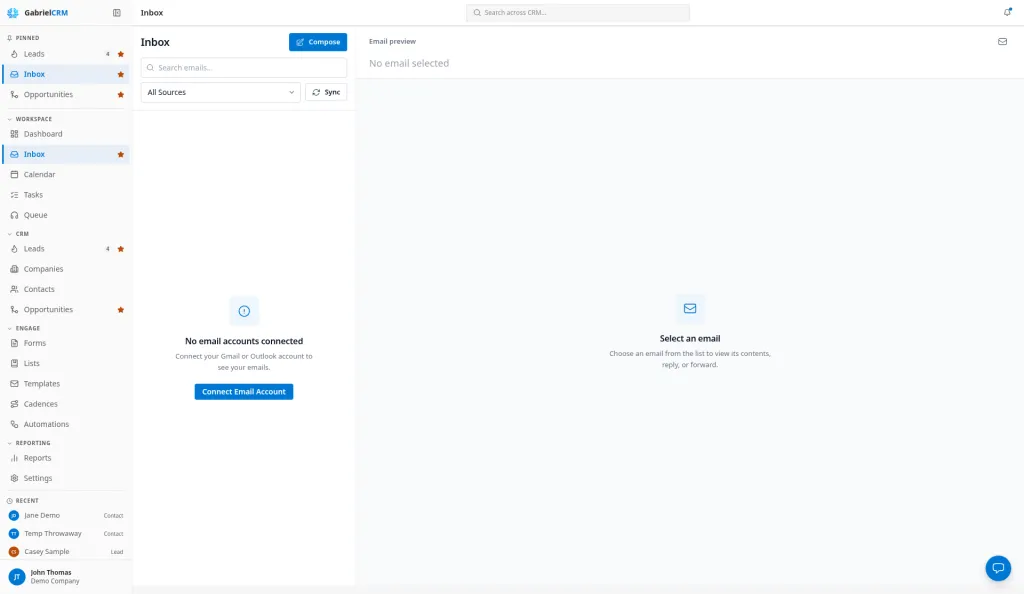Open the Templates page
The image size is (1024, 594).
point(65,384)
